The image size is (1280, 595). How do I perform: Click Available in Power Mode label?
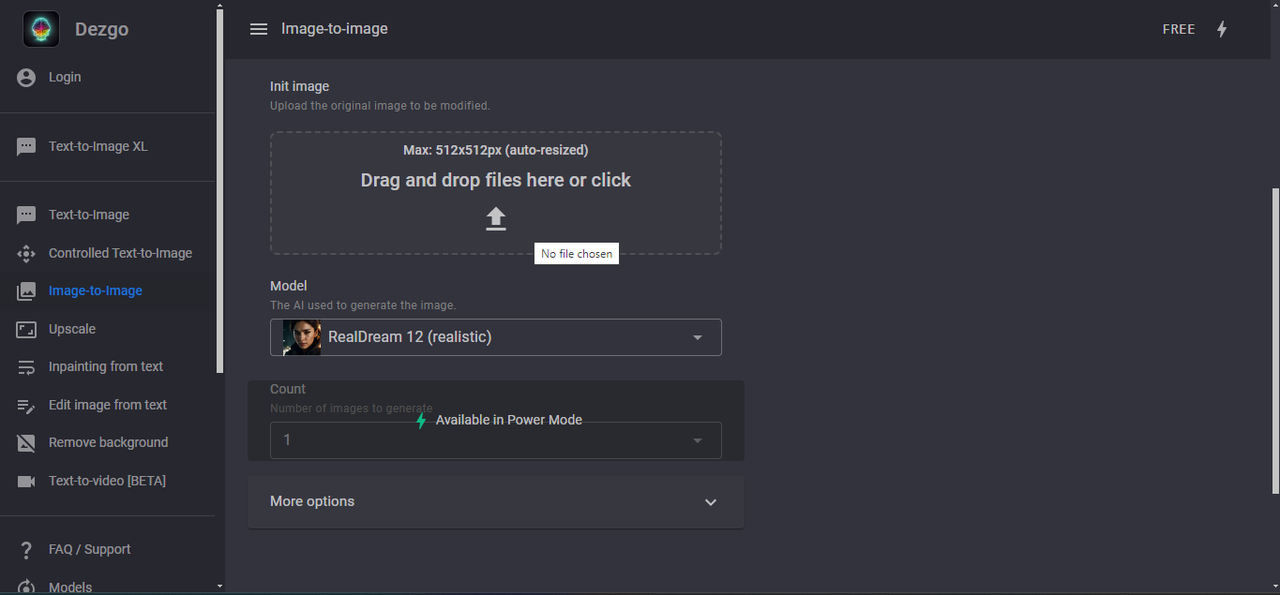509,420
